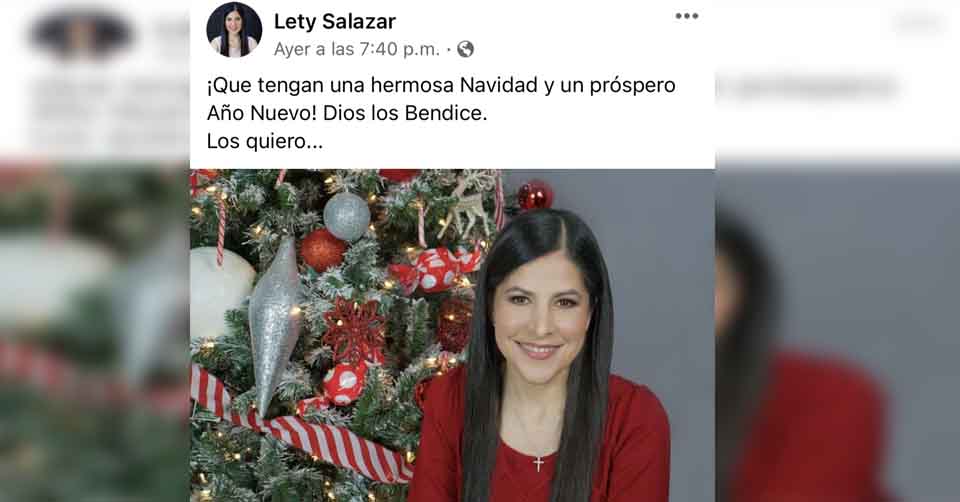The image size is (960, 502).
Task: Click the 'Los quiero...' text line
Action: coord(264,141)
